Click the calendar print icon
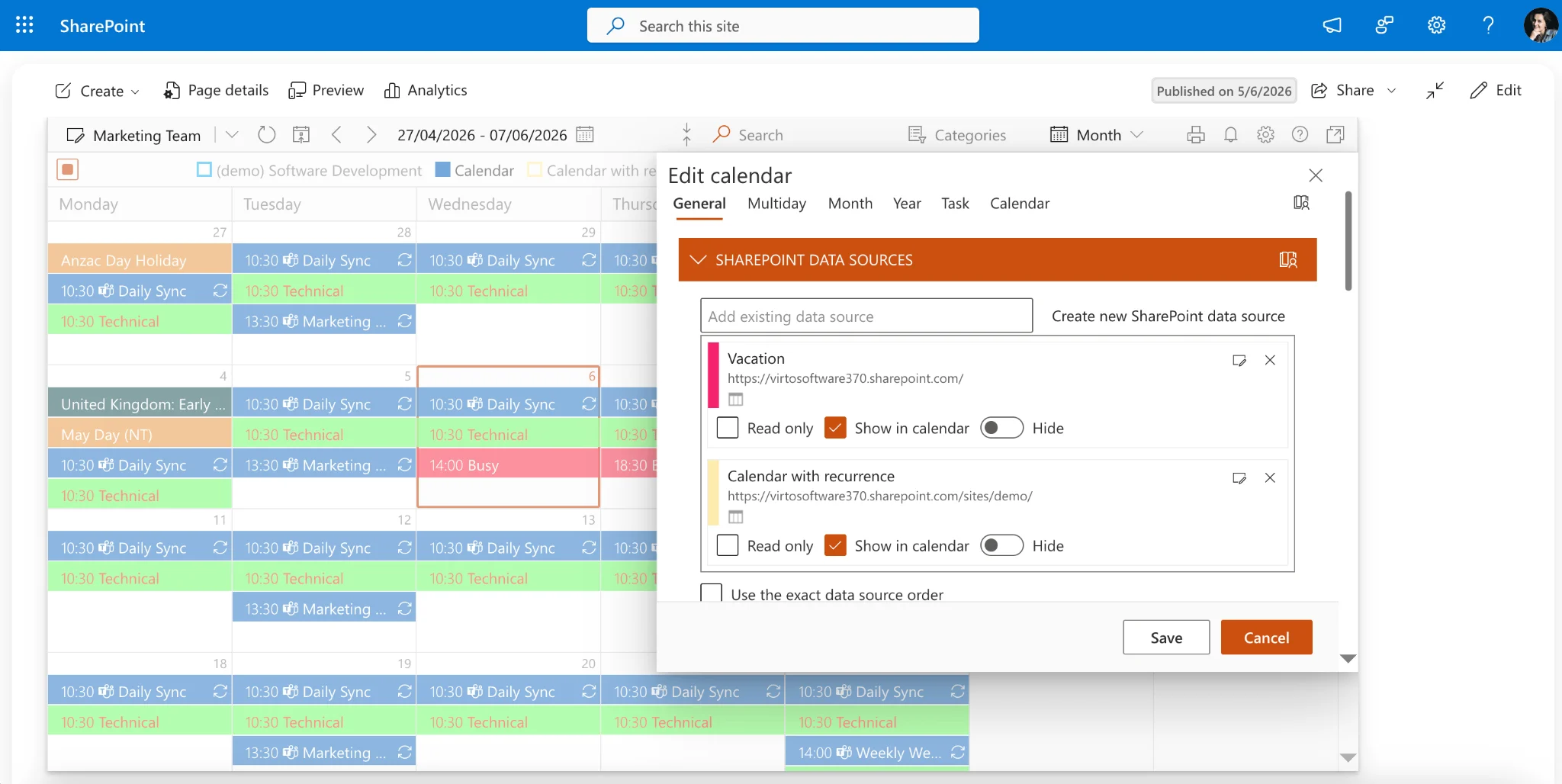 pyautogui.click(x=1196, y=135)
